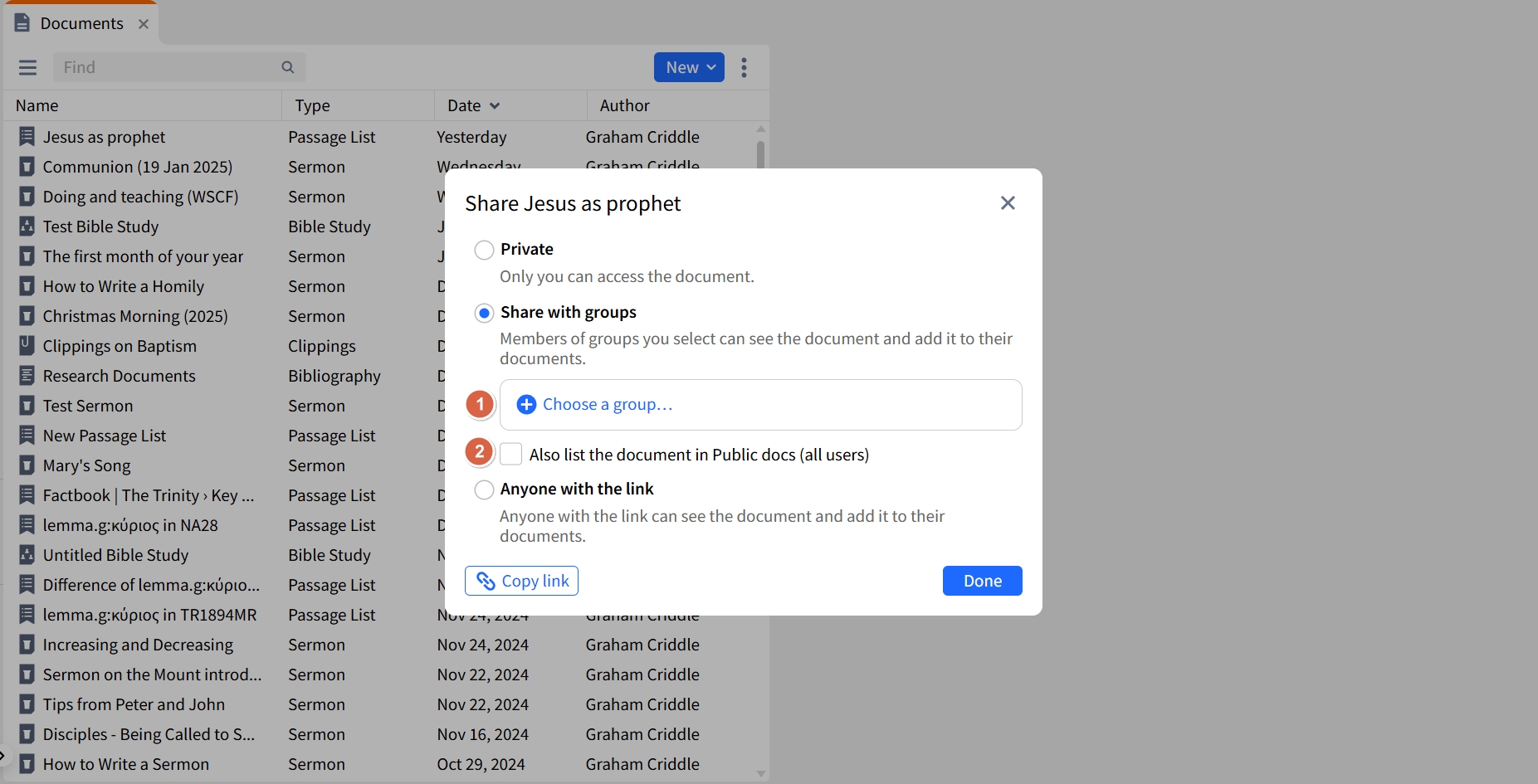Click the Oct 29, 2024 date cell
Screen dimensions: 1538x784
point(481,764)
